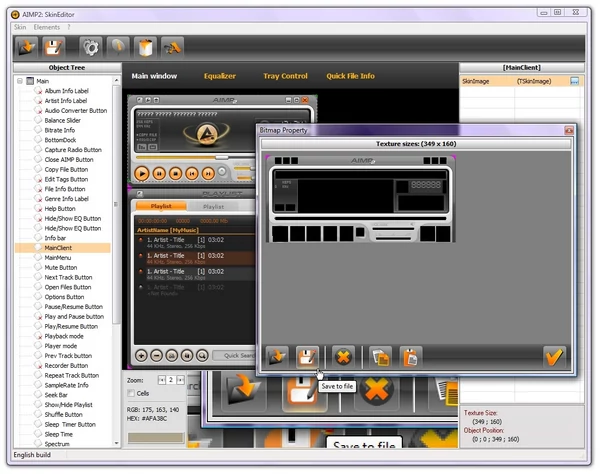Select MainClient in Object Tree

click(58, 248)
